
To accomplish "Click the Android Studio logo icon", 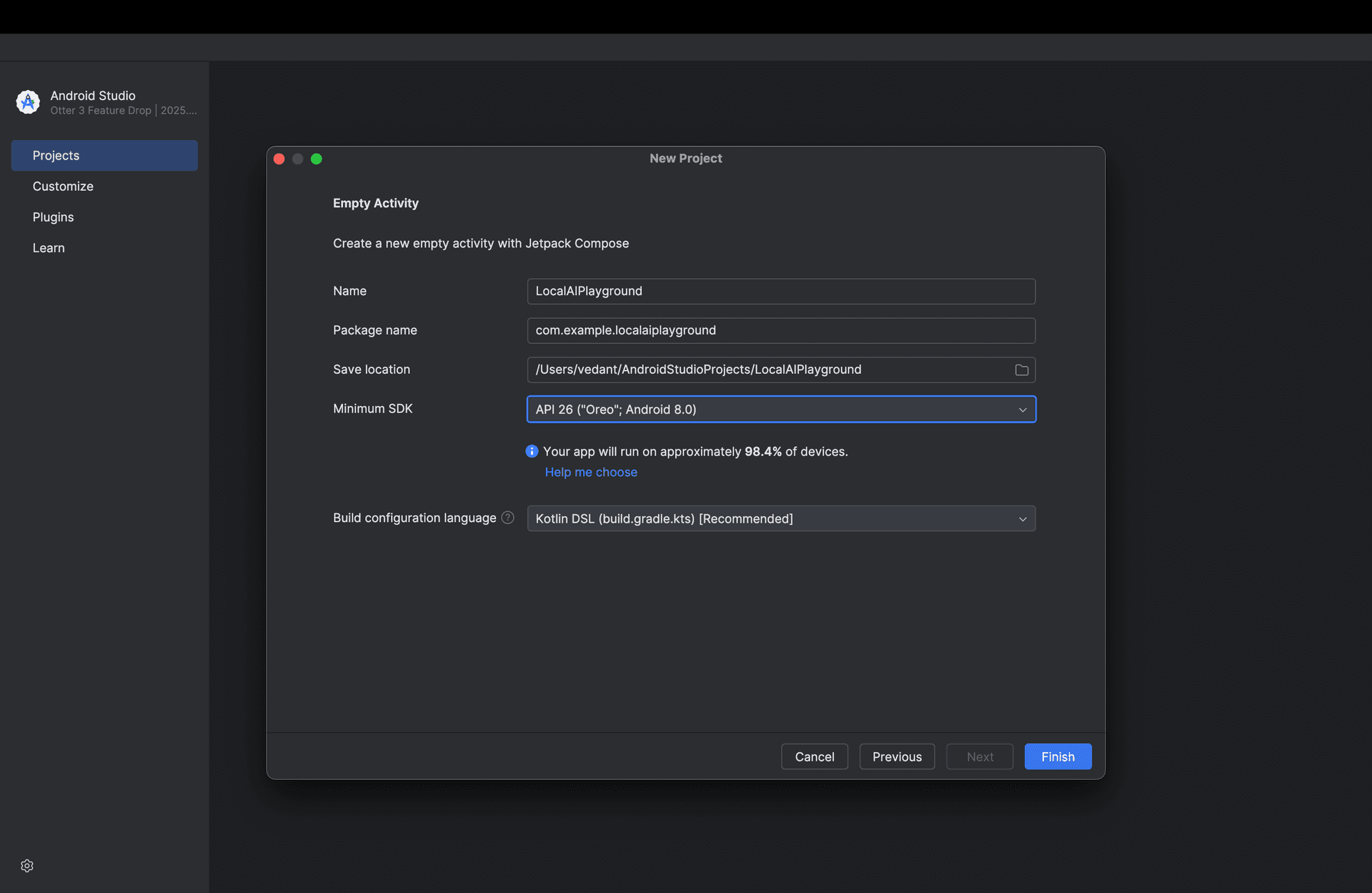I will (28, 102).
